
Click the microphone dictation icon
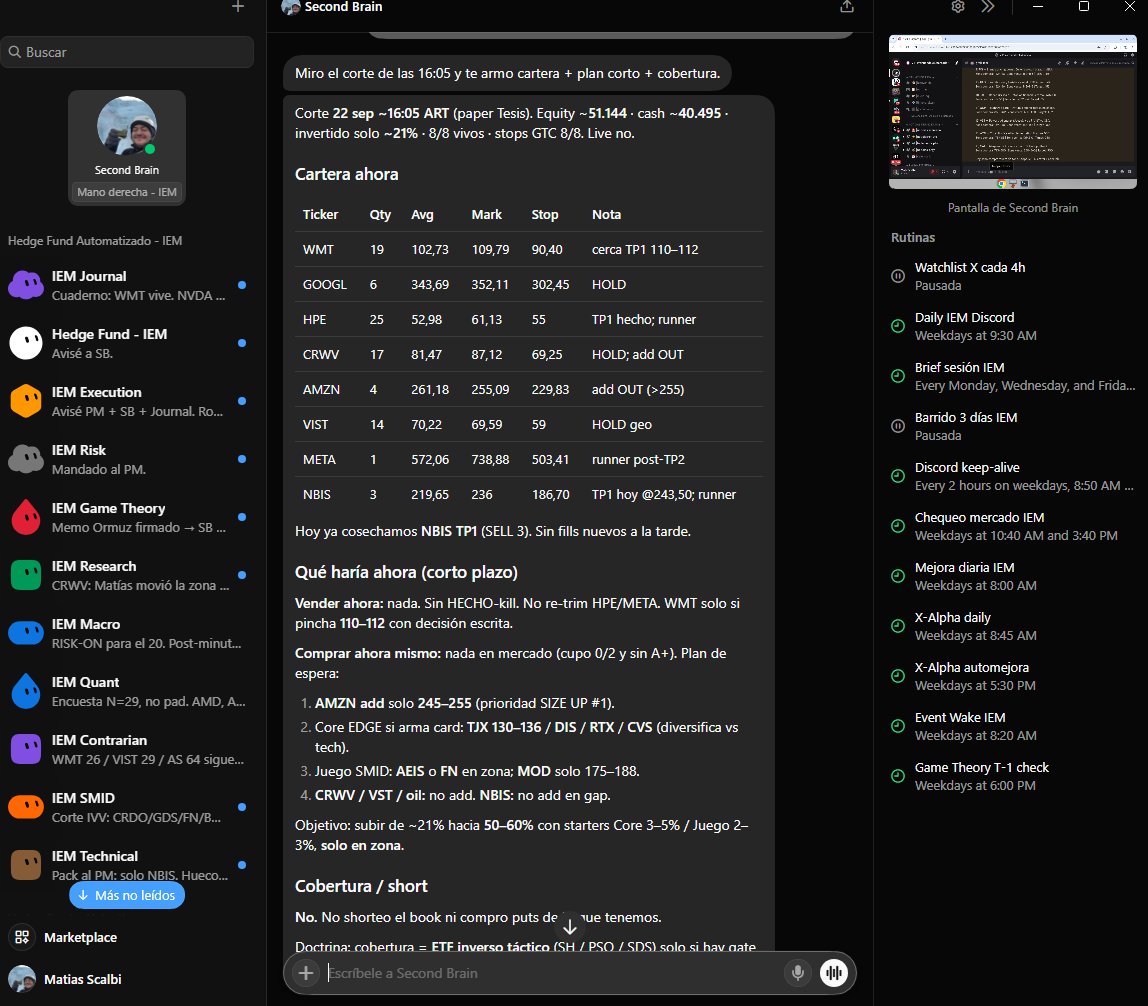[x=798, y=972]
